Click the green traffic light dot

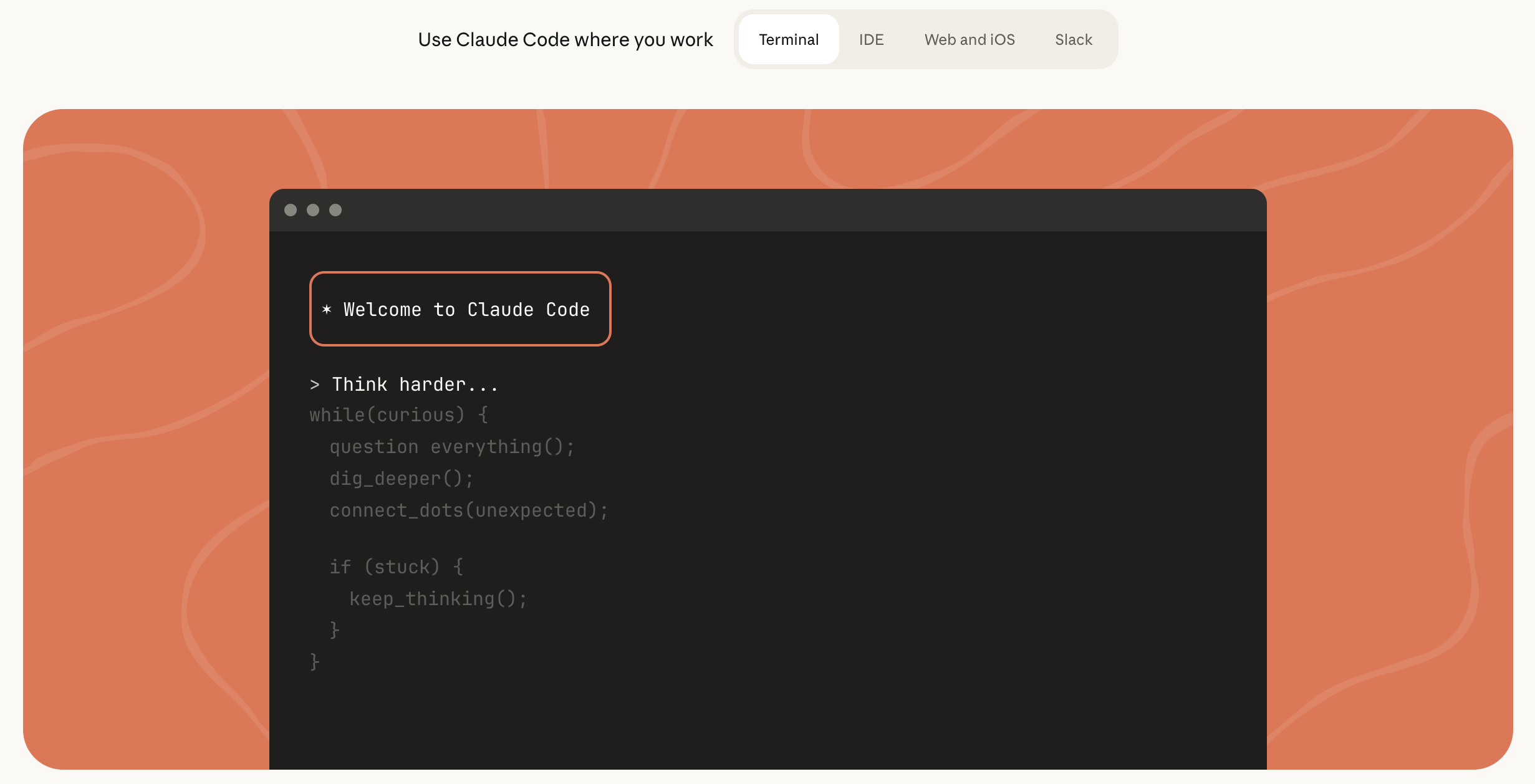point(335,210)
